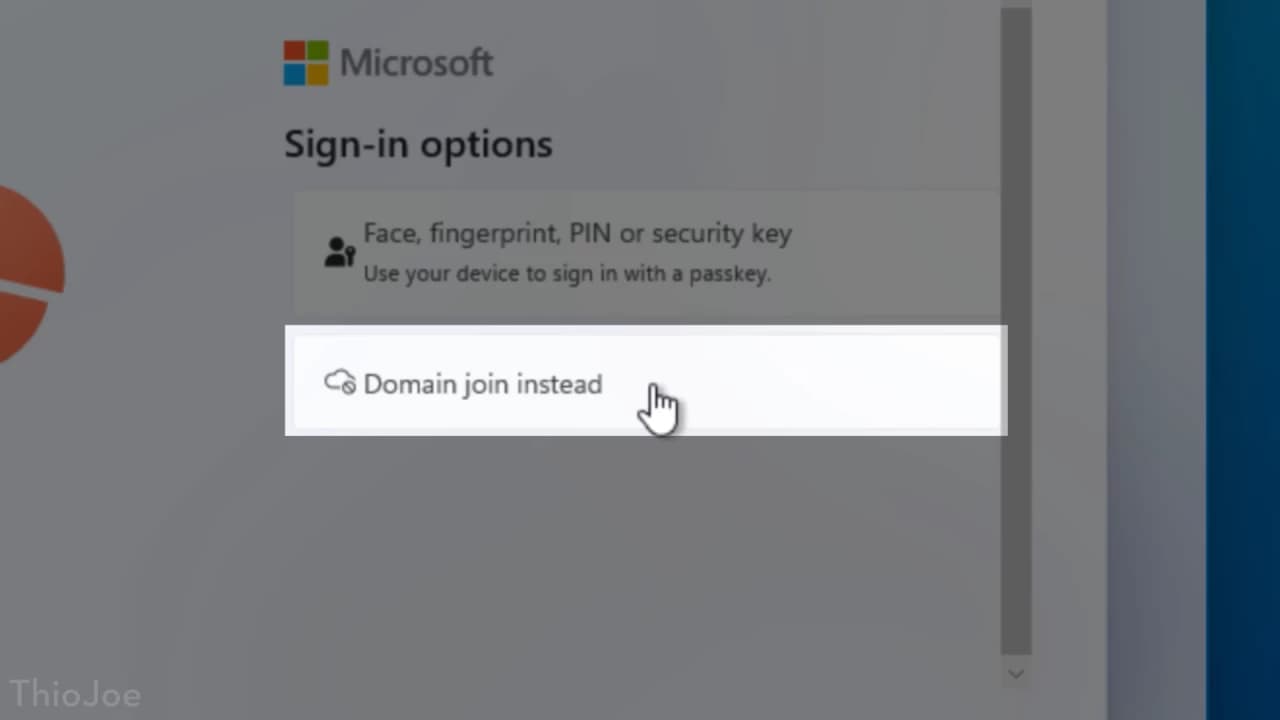
Task: Click the Microsoft wordmark text
Action: click(416, 63)
